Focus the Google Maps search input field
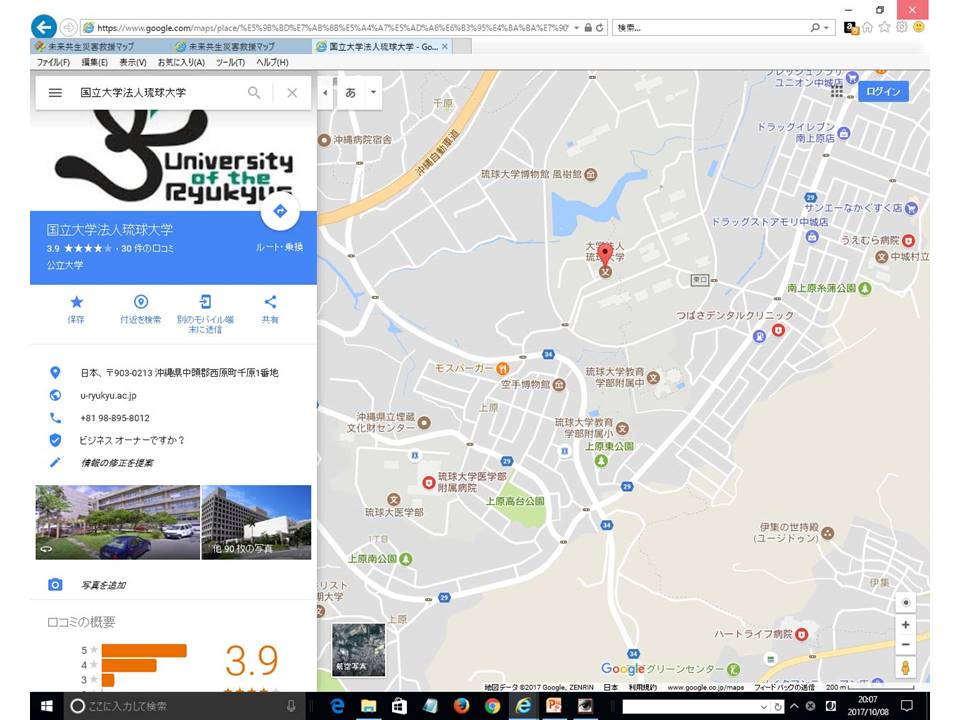The height and width of the screenshot is (720, 960). [x=159, y=92]
